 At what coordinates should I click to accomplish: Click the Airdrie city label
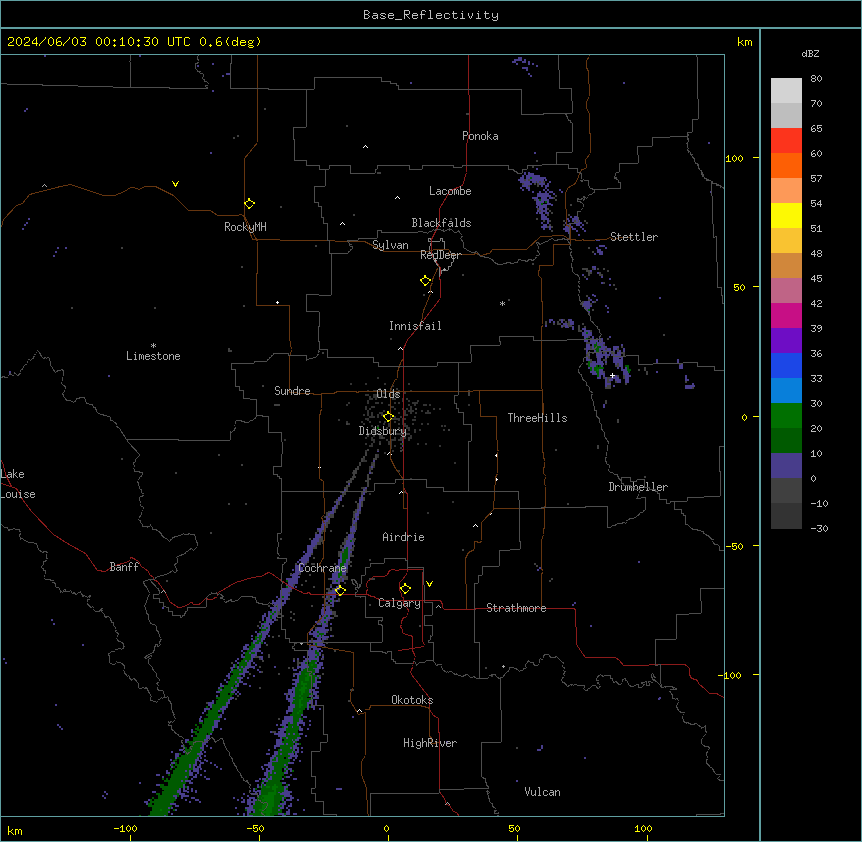click(404, 537)
